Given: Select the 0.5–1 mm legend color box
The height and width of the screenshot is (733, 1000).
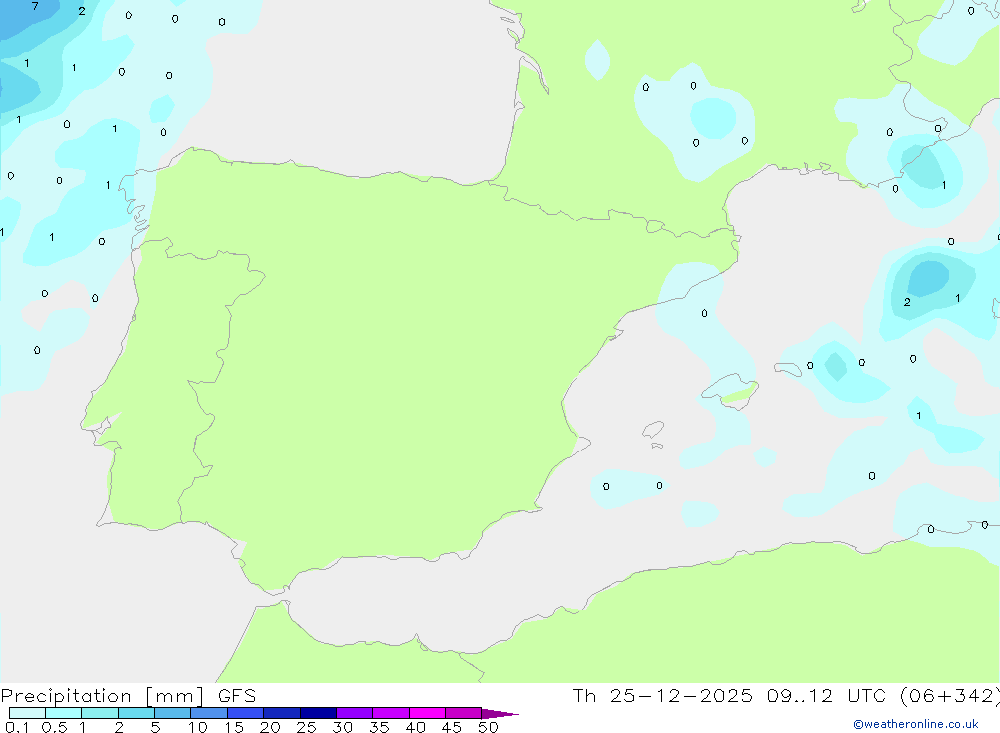Looking at the screenshot, I should click(64, 713).
